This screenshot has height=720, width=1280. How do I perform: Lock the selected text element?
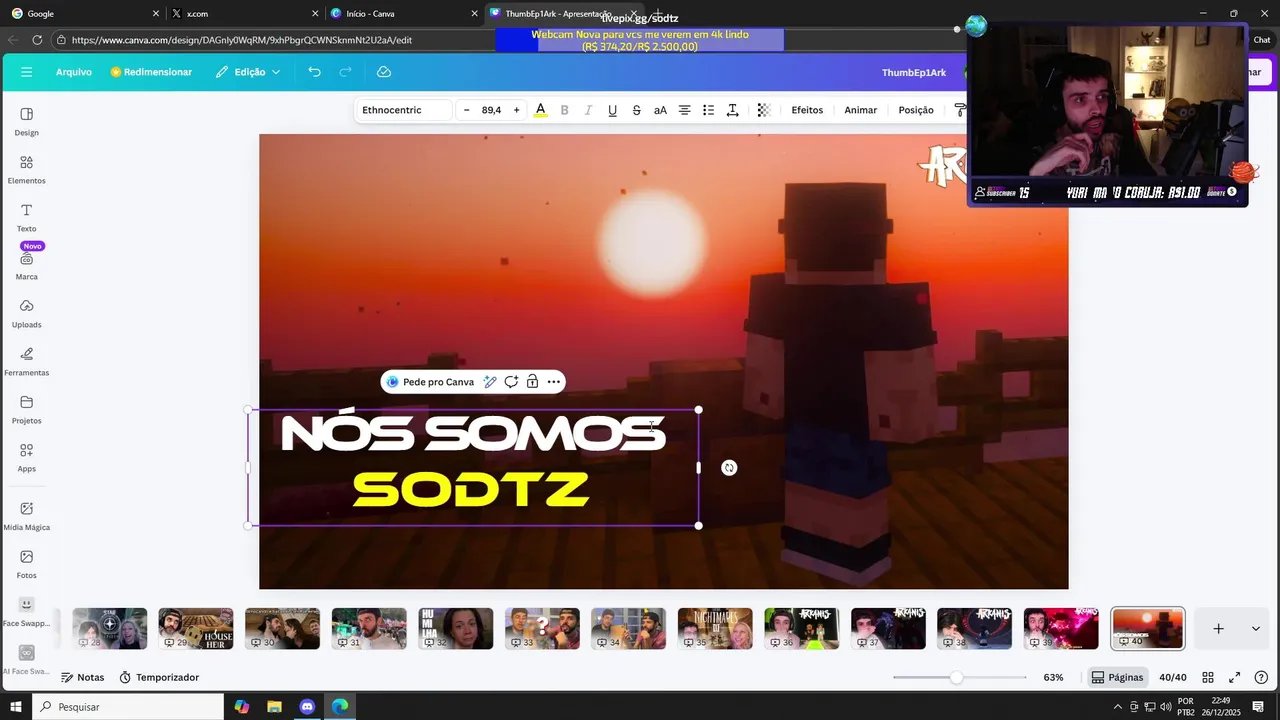click(532, 382)
